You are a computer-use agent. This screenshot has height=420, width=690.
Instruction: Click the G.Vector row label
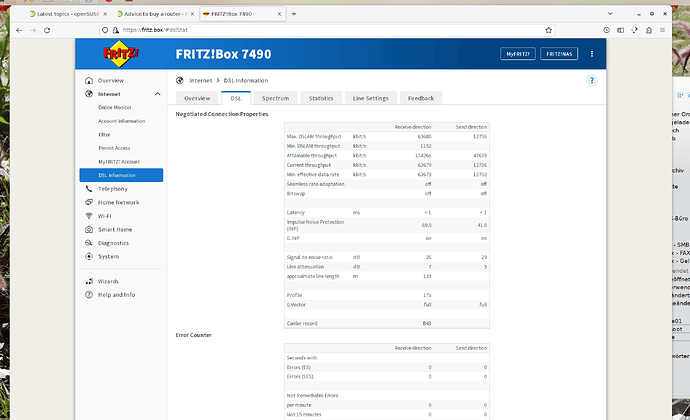pyautogui.click(x=296, y=305)
